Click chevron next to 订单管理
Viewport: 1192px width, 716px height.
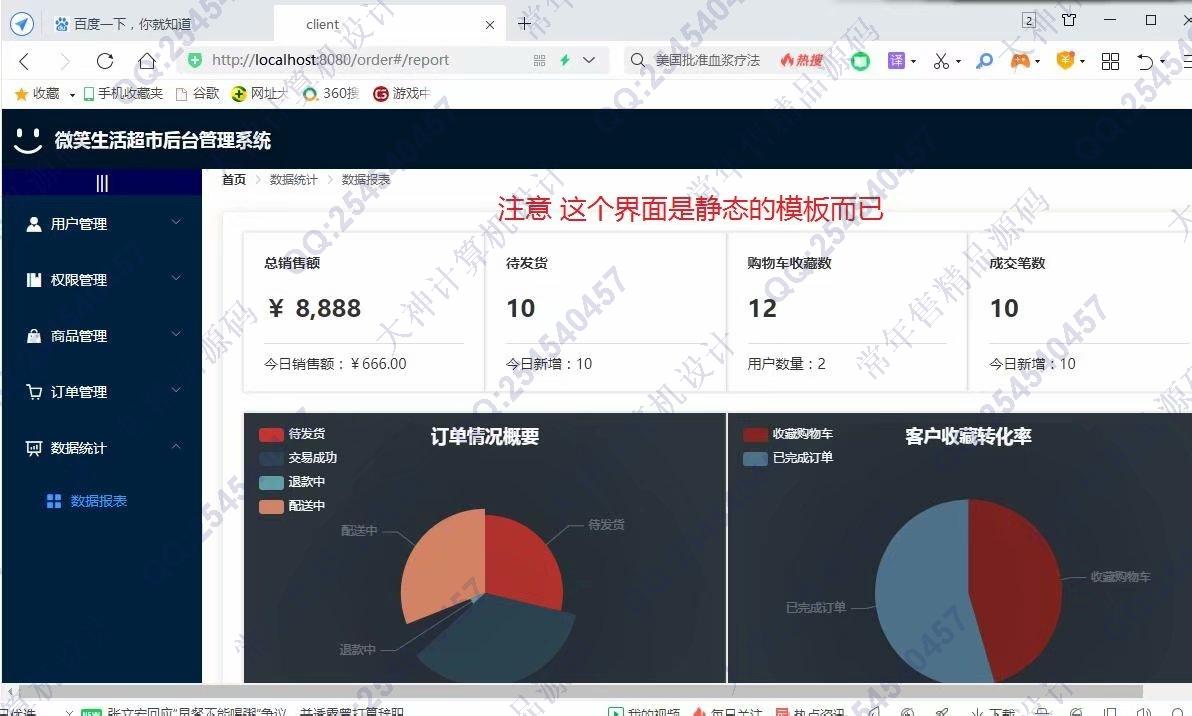point(176,390)
